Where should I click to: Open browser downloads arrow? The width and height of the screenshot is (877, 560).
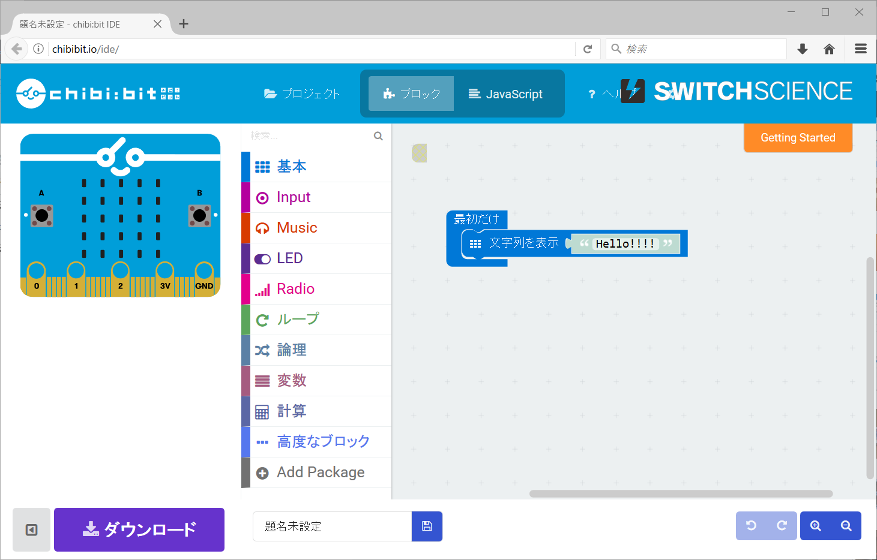pos(803,49)
